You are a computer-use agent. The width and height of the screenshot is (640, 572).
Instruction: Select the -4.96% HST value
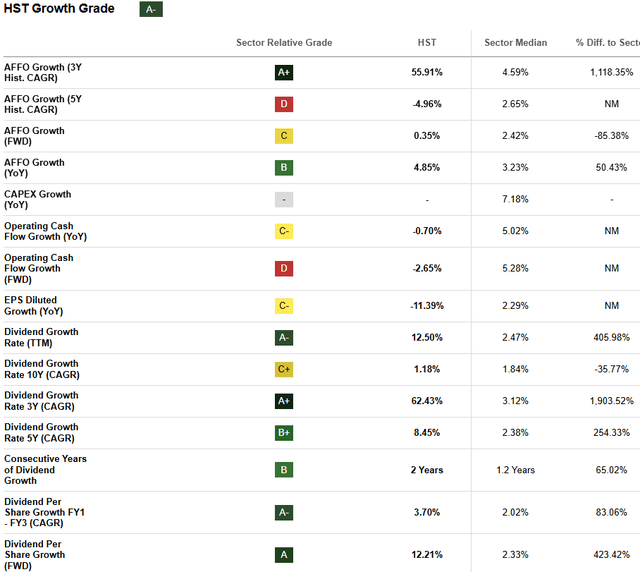click(427, 104)
